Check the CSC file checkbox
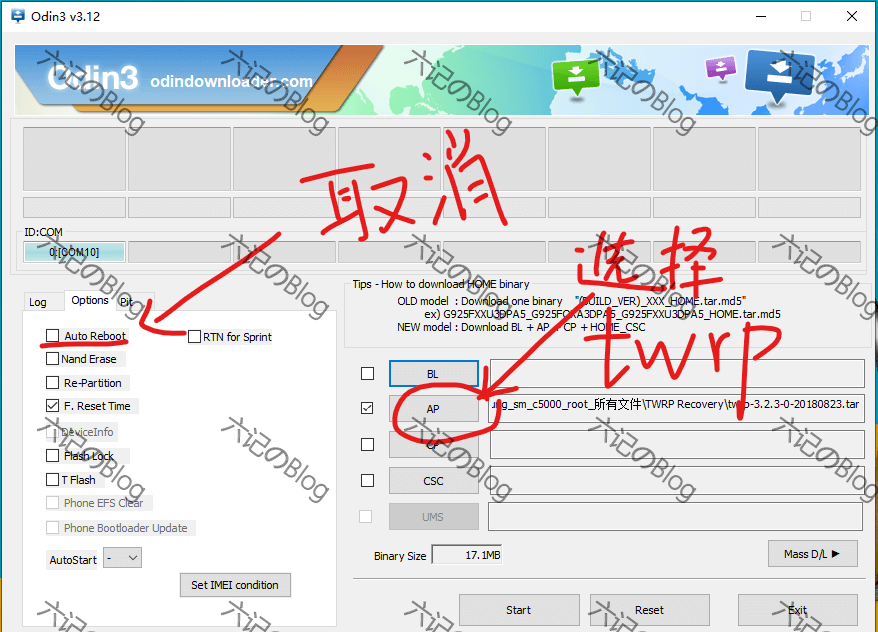The height and width of the screenshot is (632, 878). pos(367,480)
